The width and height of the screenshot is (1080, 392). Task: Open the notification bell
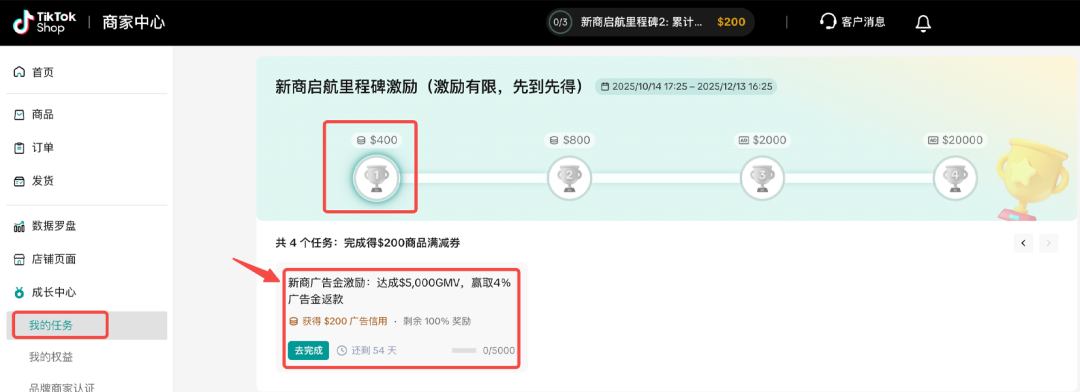(x=923, y=23)
